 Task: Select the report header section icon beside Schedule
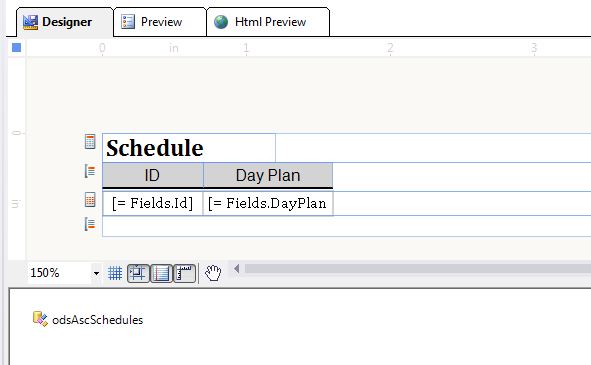pos(90,141)
